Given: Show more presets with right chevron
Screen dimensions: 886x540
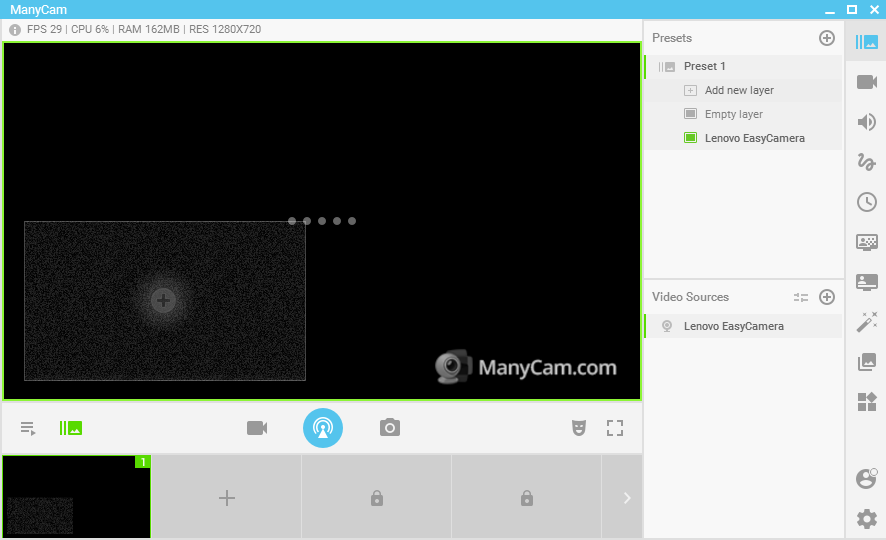Looking at the screenshot, I should point(626,498).
